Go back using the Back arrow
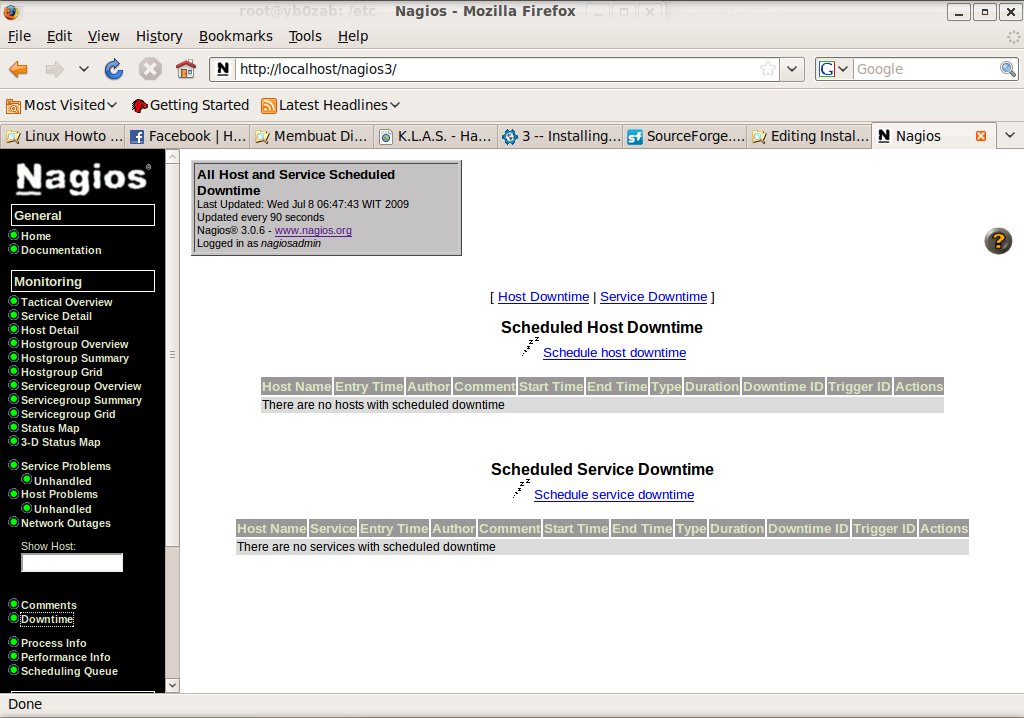This screenshot has width=1024, height=718. click(19, 69)
